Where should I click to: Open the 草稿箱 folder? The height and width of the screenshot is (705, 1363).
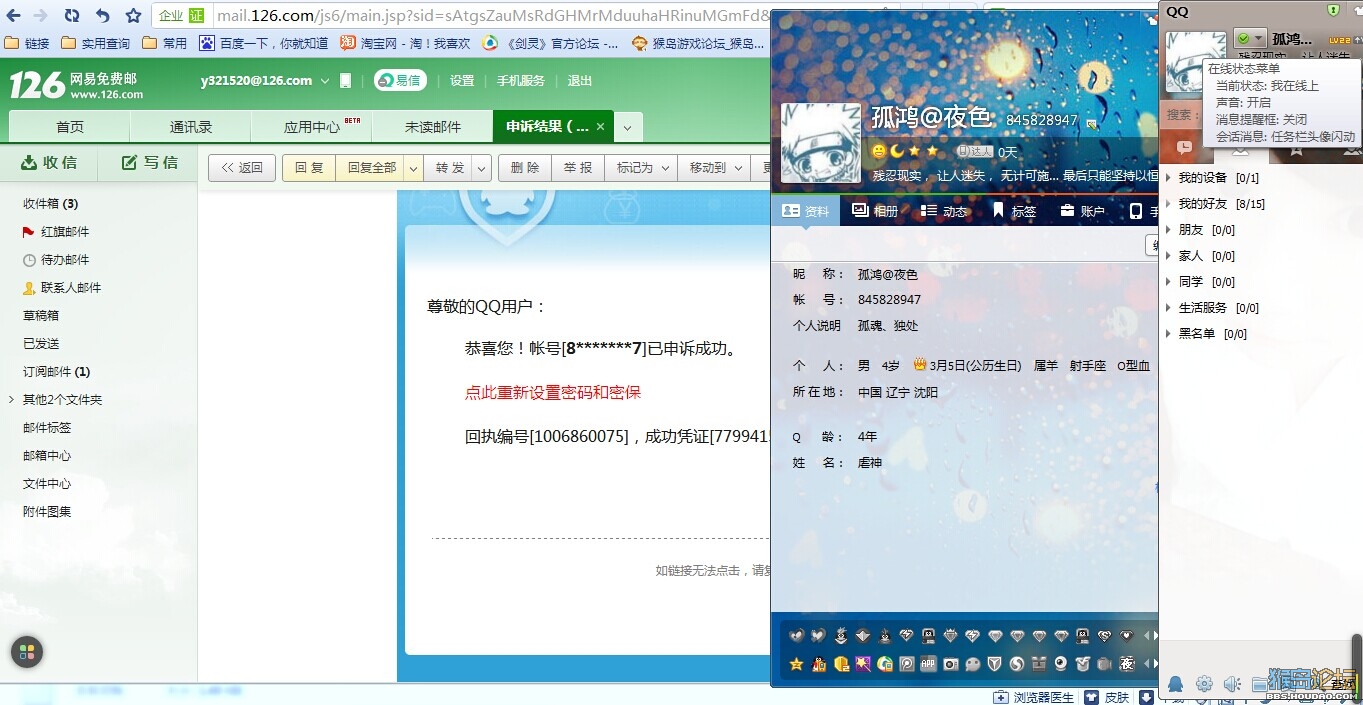coord(41,316)
